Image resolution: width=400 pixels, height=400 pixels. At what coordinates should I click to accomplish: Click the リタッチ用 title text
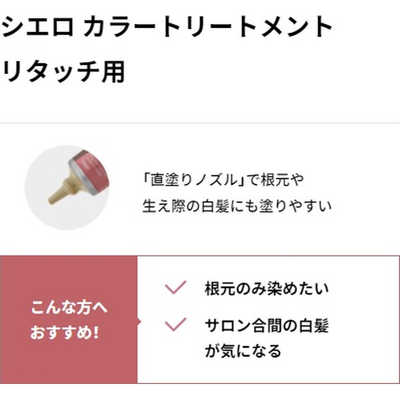[63, 71]
